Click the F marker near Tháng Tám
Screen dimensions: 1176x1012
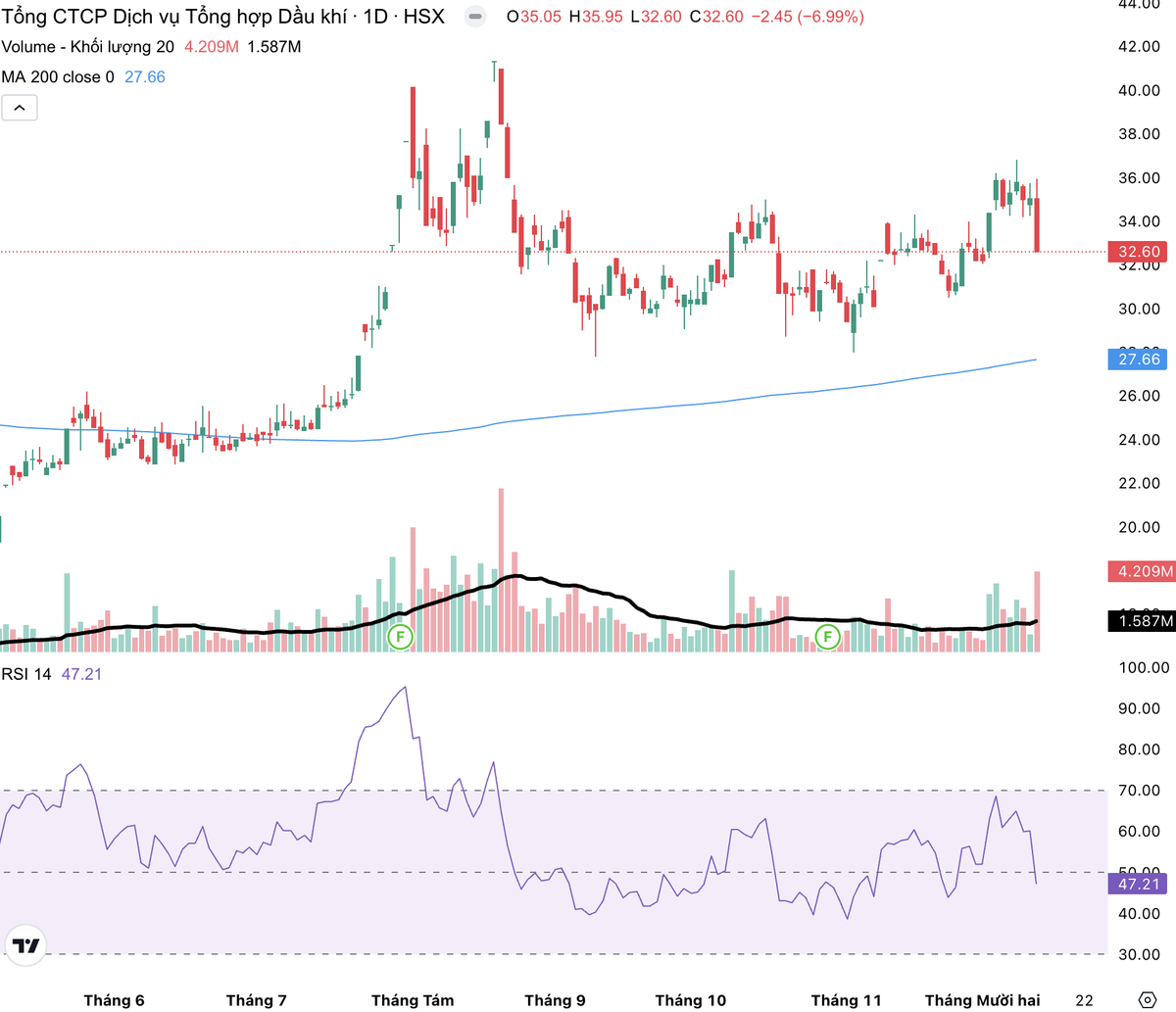coord(400,638)
